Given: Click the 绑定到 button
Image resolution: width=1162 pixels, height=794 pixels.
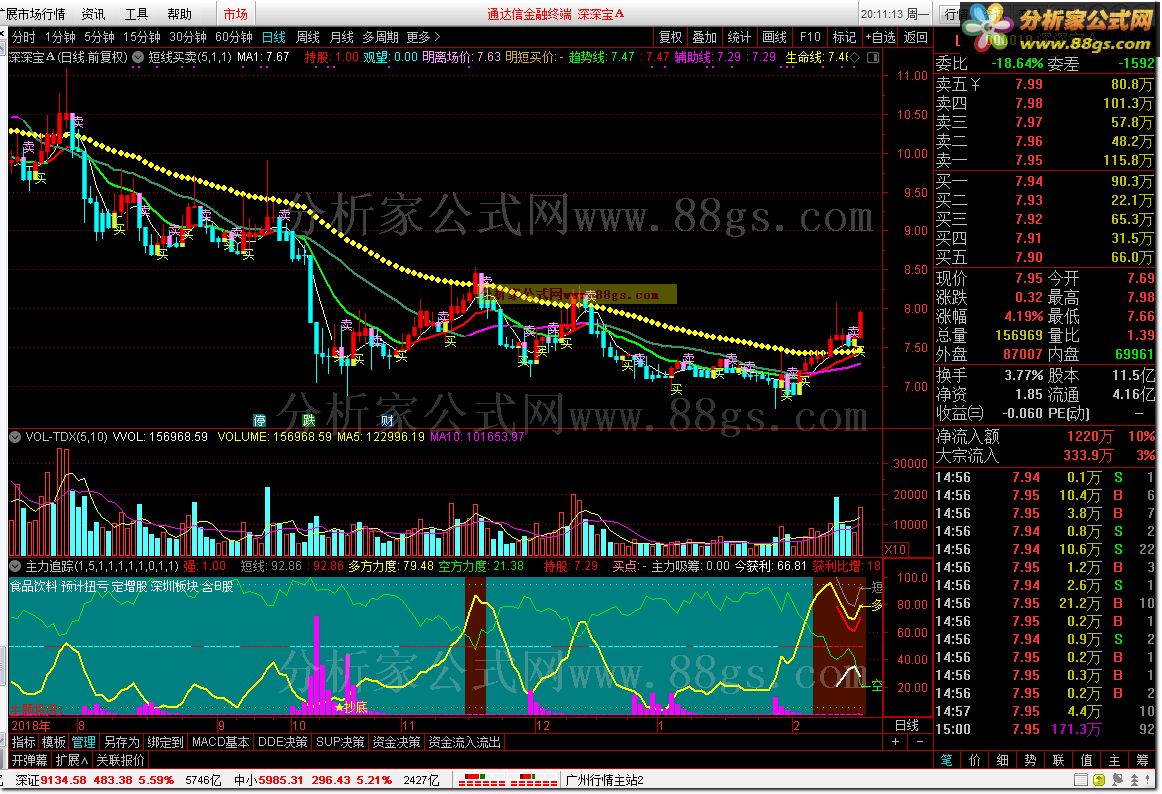Looking at the screenshot, I should [165, 742].
